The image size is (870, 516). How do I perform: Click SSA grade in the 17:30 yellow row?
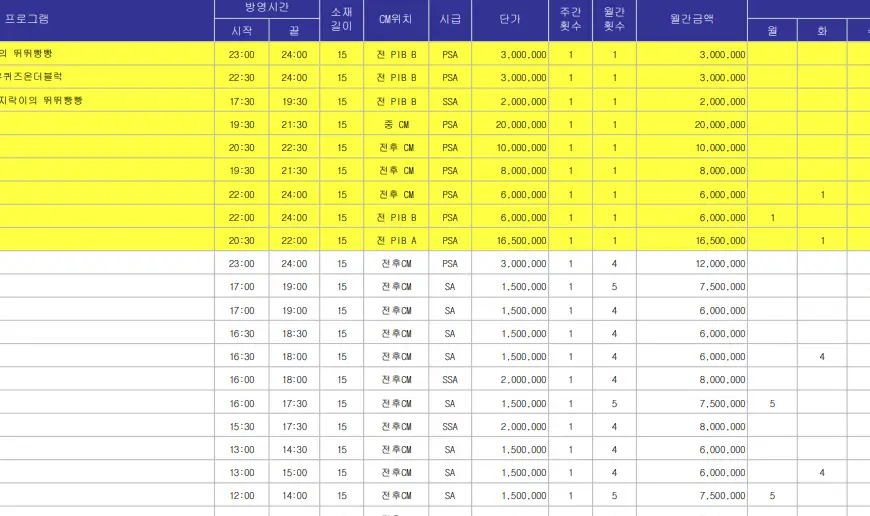point(450,102)
